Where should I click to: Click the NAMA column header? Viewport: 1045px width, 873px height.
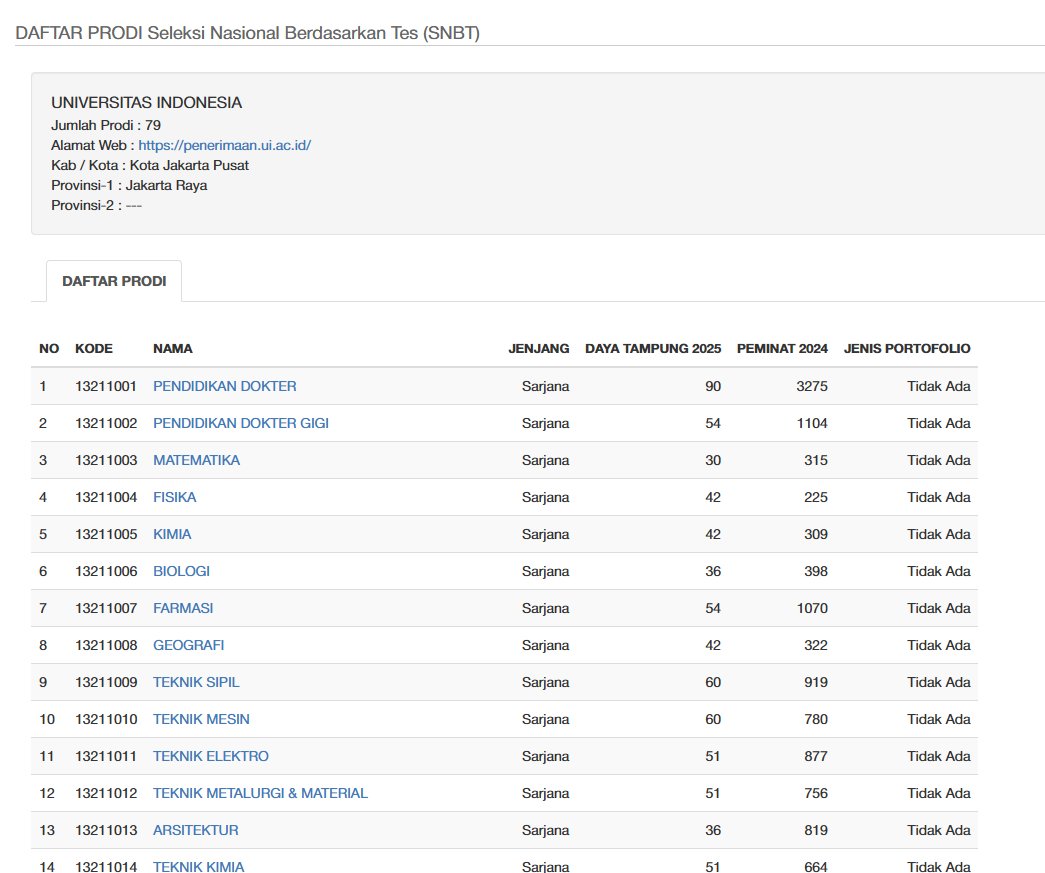pyautogui.click(x=173, y=349)
